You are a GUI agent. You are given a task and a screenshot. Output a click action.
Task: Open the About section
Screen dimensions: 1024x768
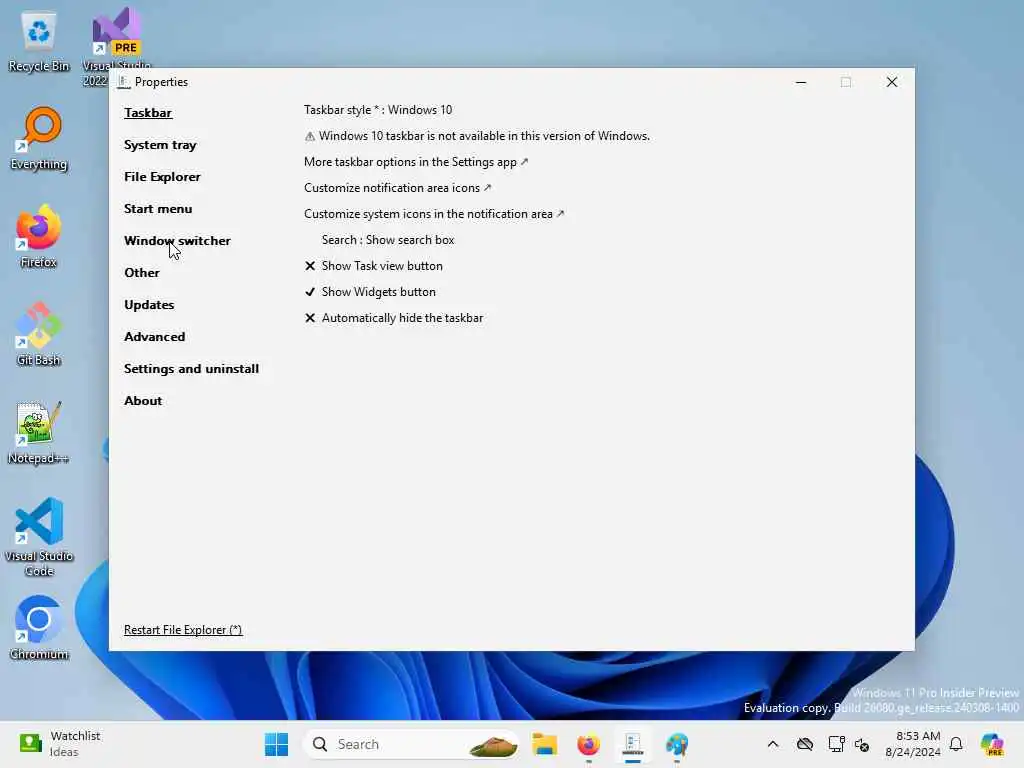click(143, 400)
